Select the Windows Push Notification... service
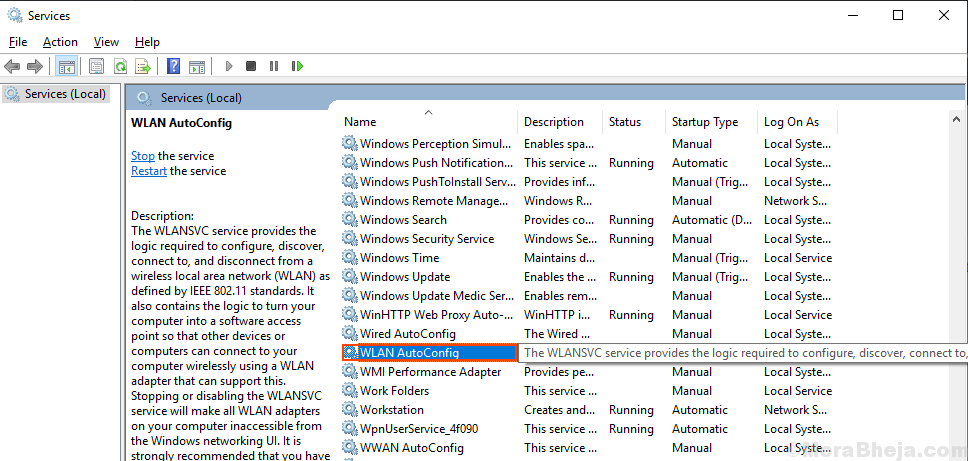 (436, 163)
